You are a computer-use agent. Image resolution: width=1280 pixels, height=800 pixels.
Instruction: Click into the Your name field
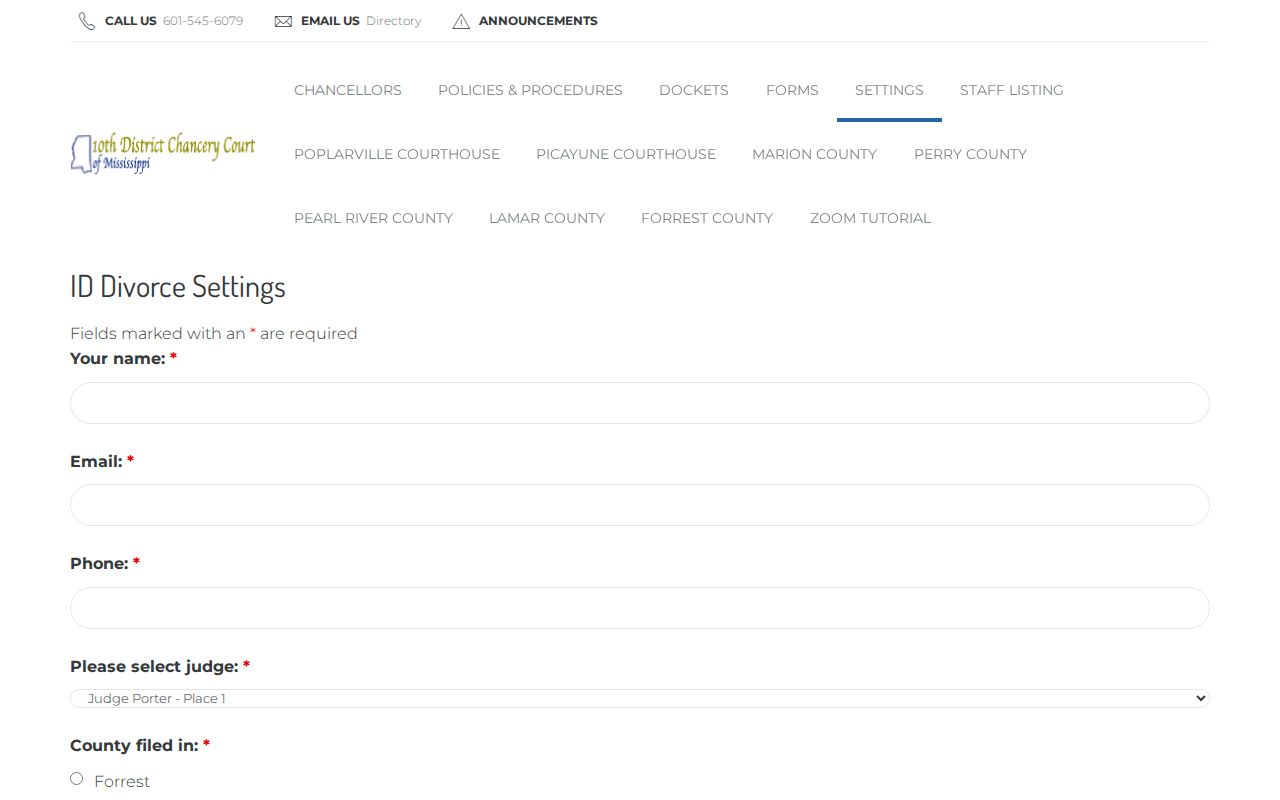pyautogui.click(x=640, y=403)
